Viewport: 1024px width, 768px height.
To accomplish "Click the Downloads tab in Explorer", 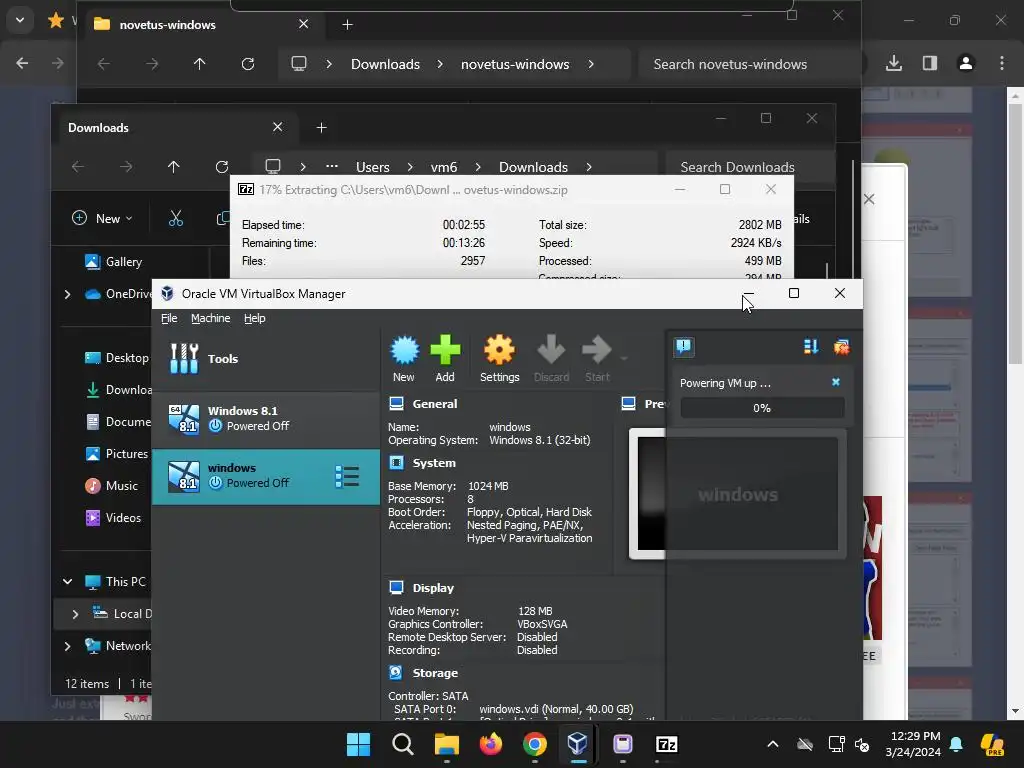I will tap(176, 127).
